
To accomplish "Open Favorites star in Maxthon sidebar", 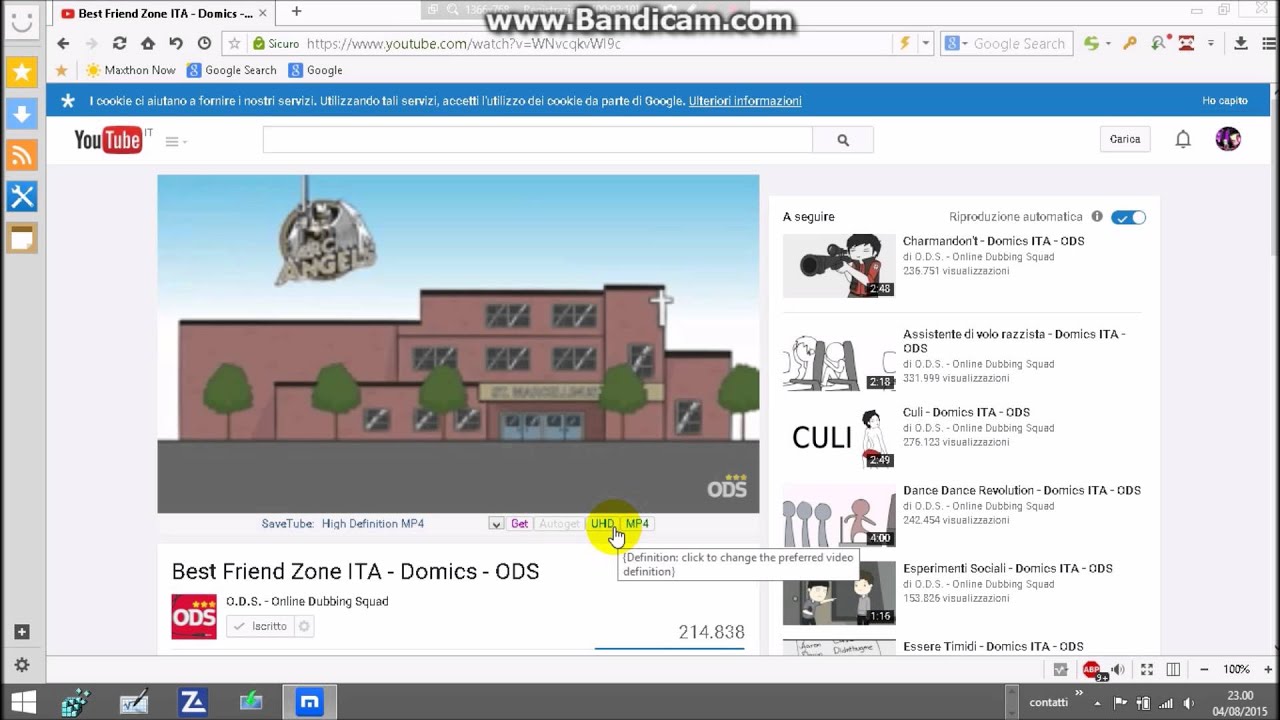I will coord(22,72).
